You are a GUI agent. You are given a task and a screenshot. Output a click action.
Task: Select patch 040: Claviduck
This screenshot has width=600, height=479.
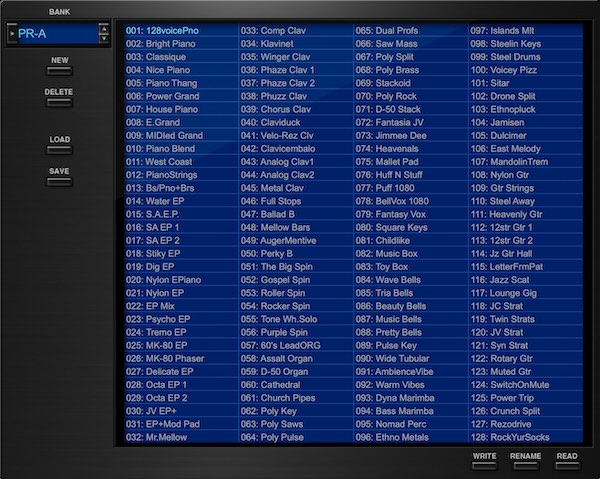click(x=296, y=122)
